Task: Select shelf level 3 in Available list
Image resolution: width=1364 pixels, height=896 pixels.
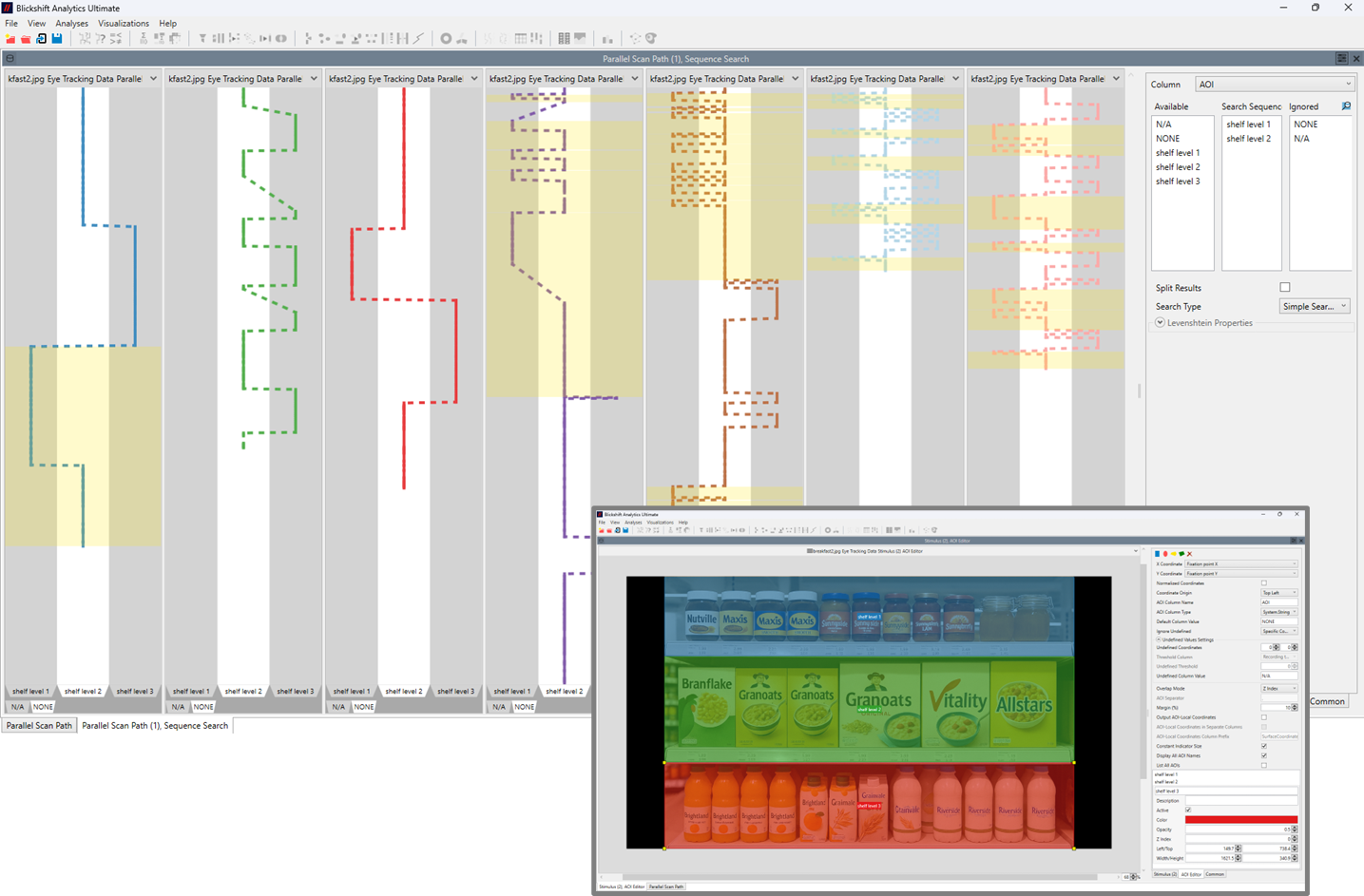Action: [1178, 181]
